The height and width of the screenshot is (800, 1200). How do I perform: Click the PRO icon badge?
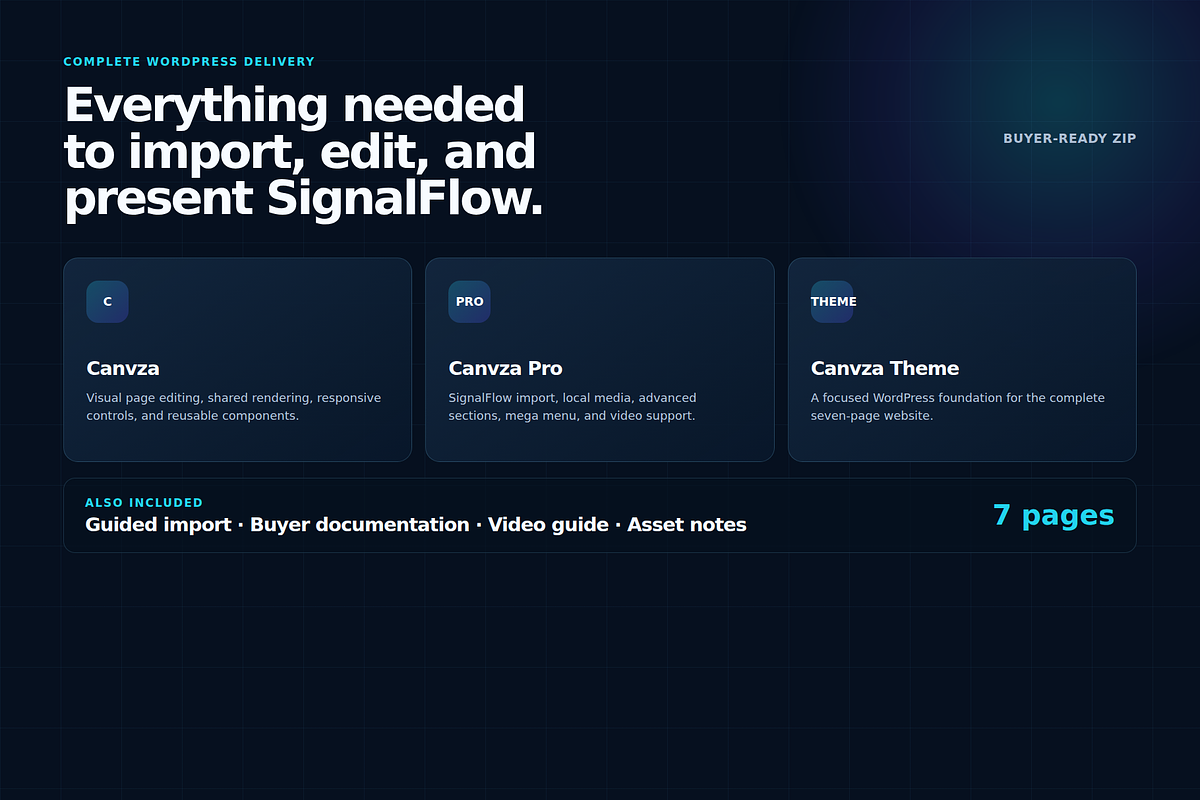(x=469, y=302)
